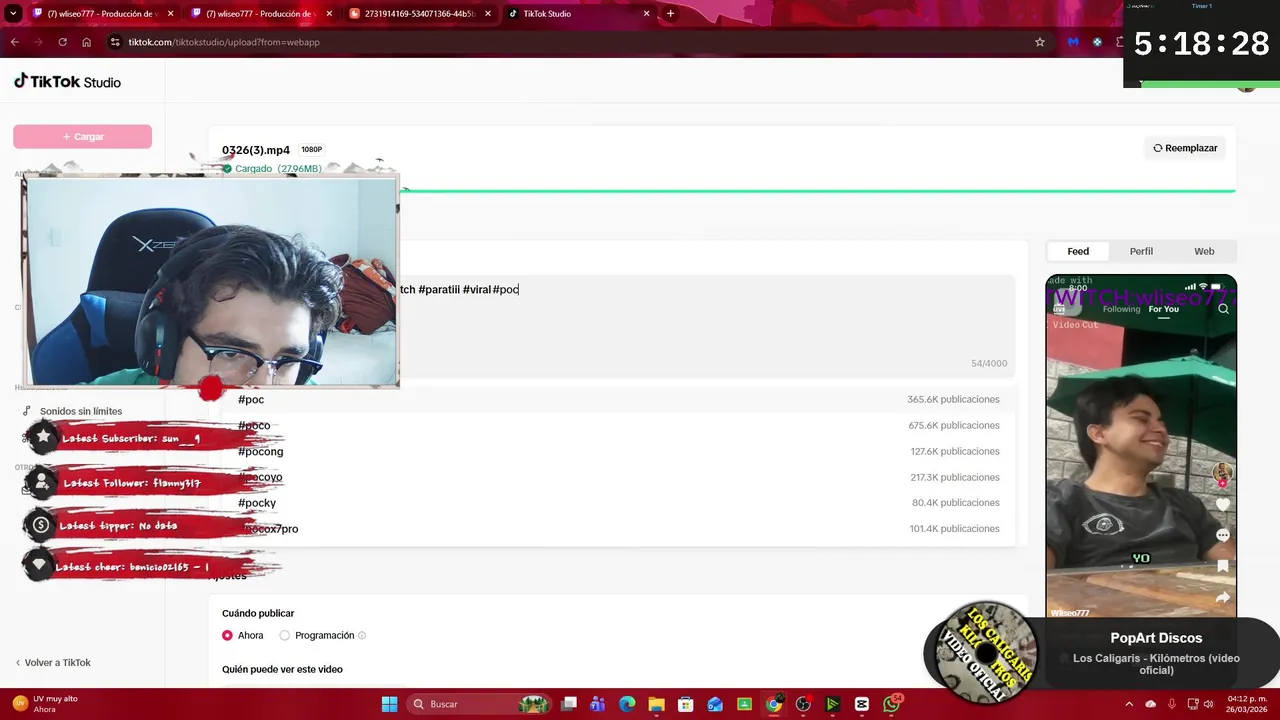Open the tab search dropdown in Chrome
1280x720 pixels.
click(13, 14)
